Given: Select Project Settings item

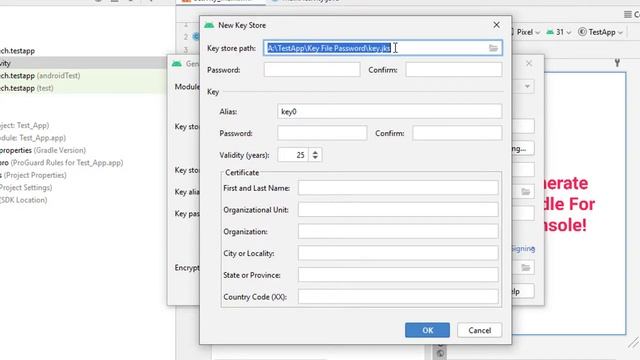Looking at the screenshot, I should [26, 187].
